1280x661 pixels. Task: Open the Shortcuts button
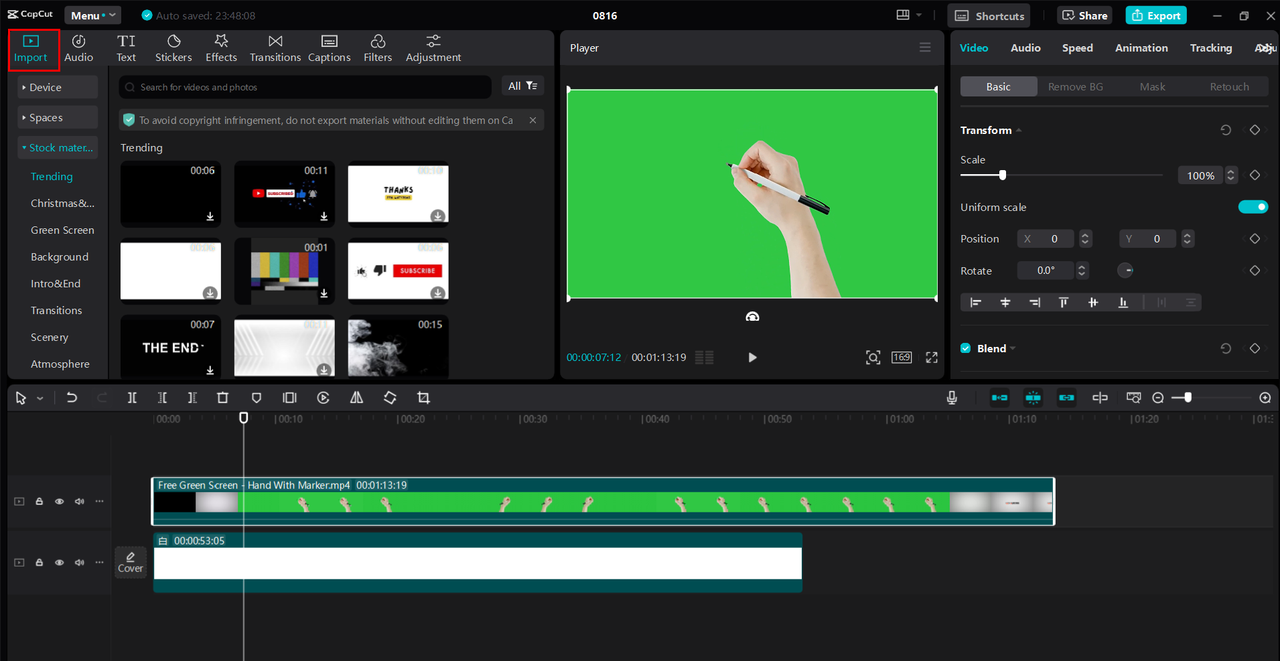click(989, 15)
